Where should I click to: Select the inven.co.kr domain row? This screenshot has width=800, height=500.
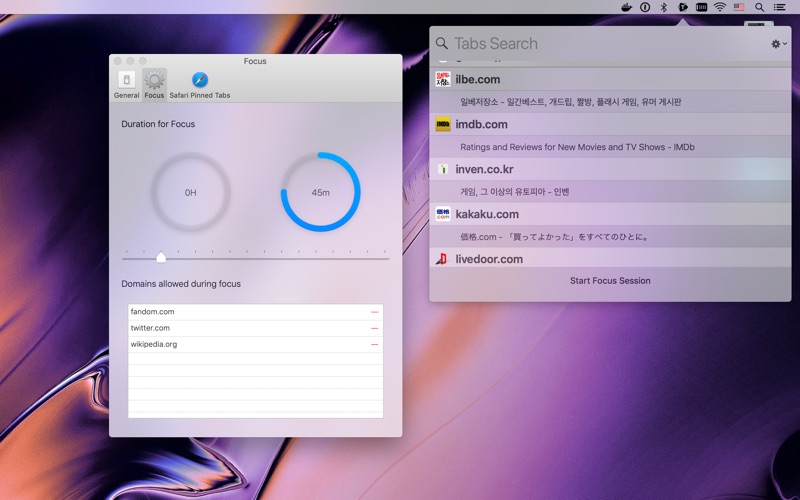[610, 169]
